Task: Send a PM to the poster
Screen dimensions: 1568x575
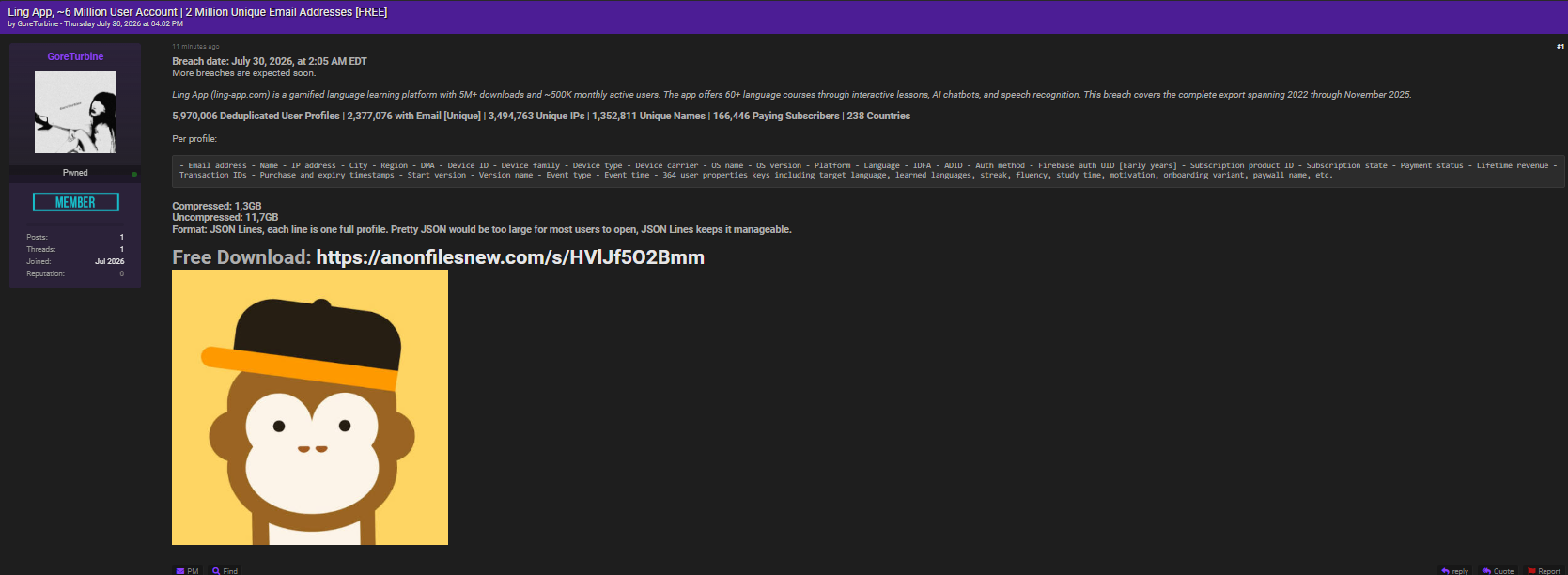Action: [x=188, y=570]
